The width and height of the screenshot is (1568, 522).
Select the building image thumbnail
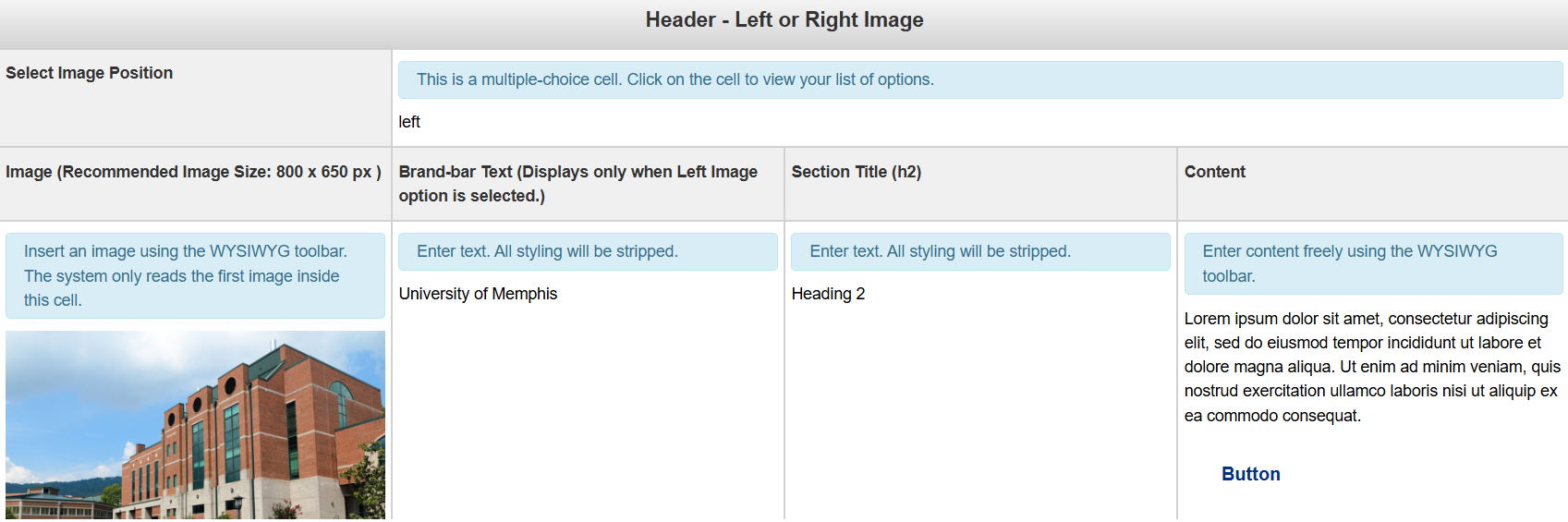[195, 425]
